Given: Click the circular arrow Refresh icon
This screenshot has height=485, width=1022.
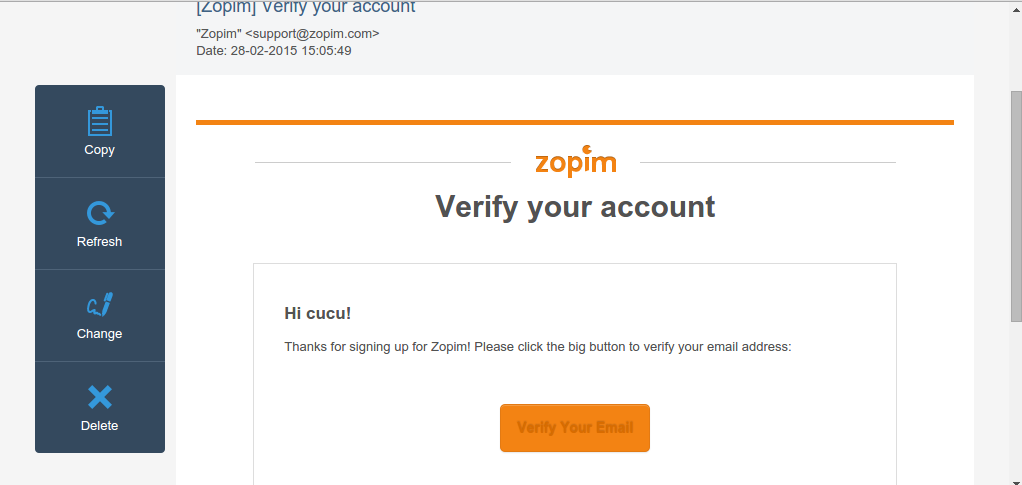Looking at the screenshot, I should pos(99,213).
